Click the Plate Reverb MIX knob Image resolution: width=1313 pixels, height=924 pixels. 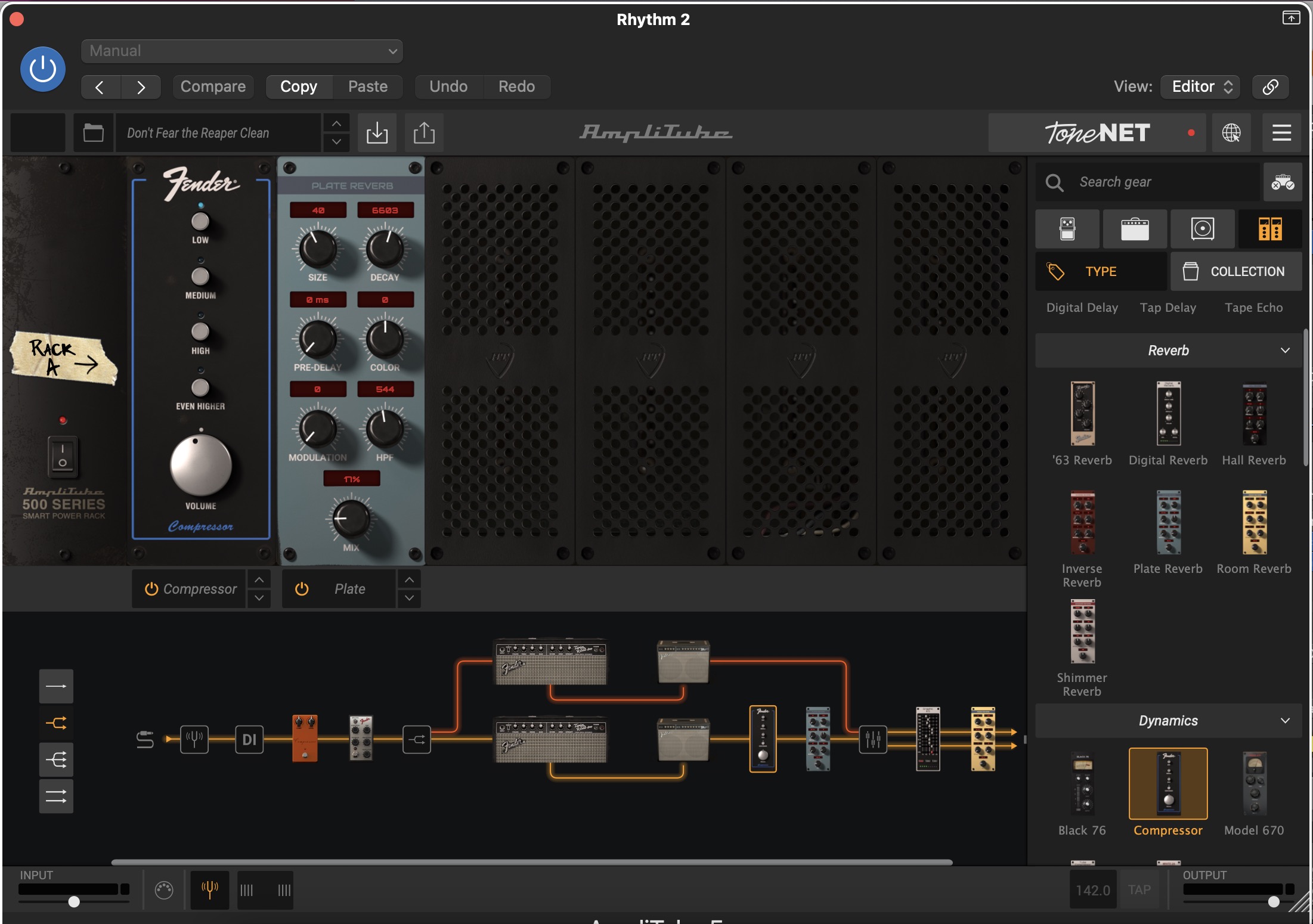click(351, 519)
